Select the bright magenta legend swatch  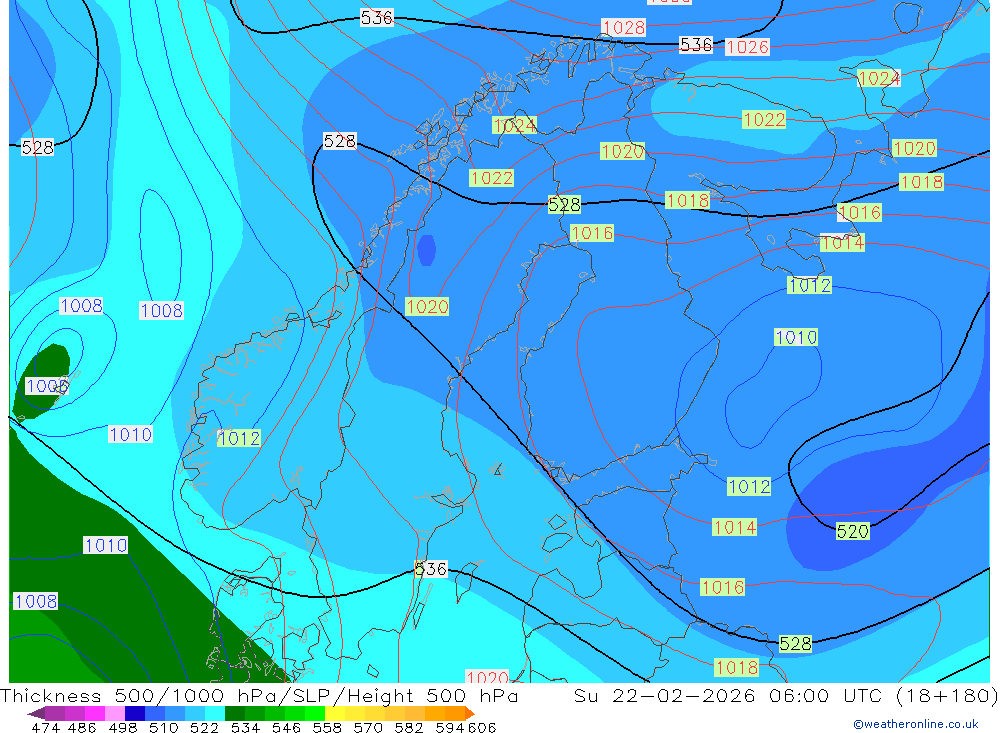point(95,713)
